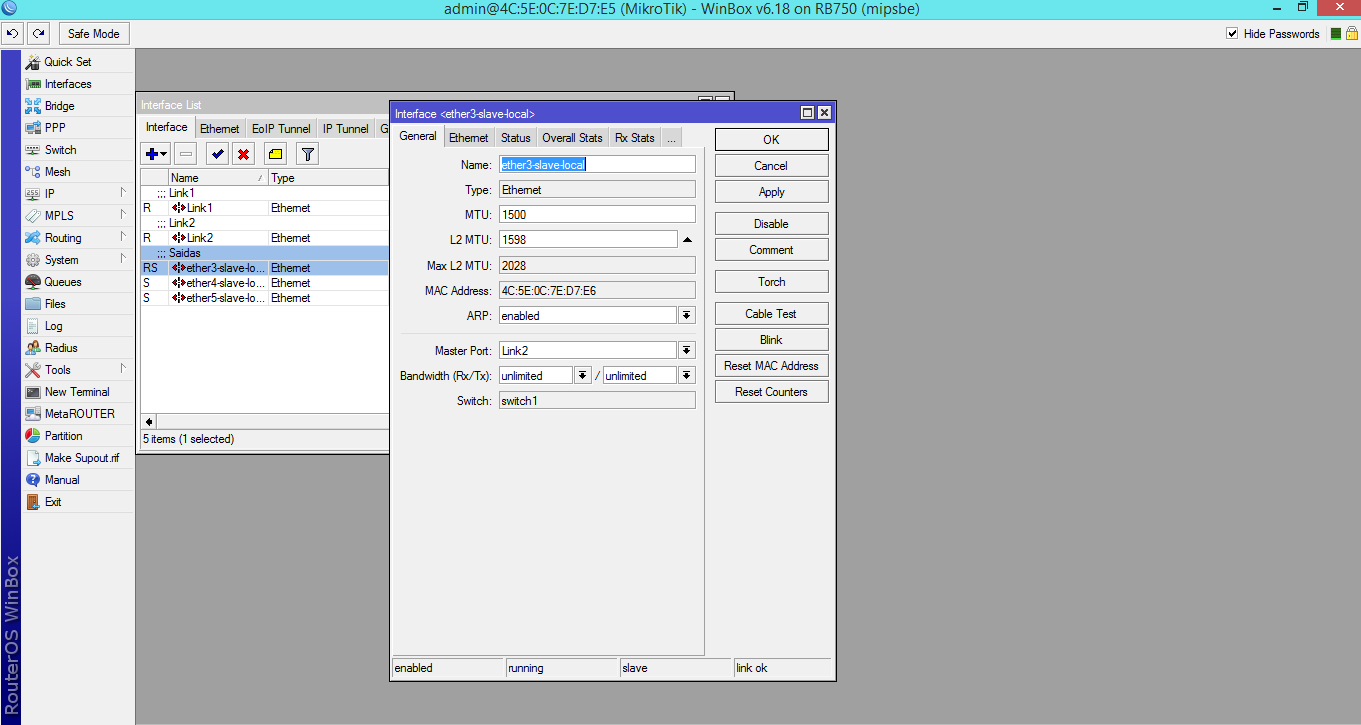Launch New Terminal from the sidebar

[x=77, y=392]
